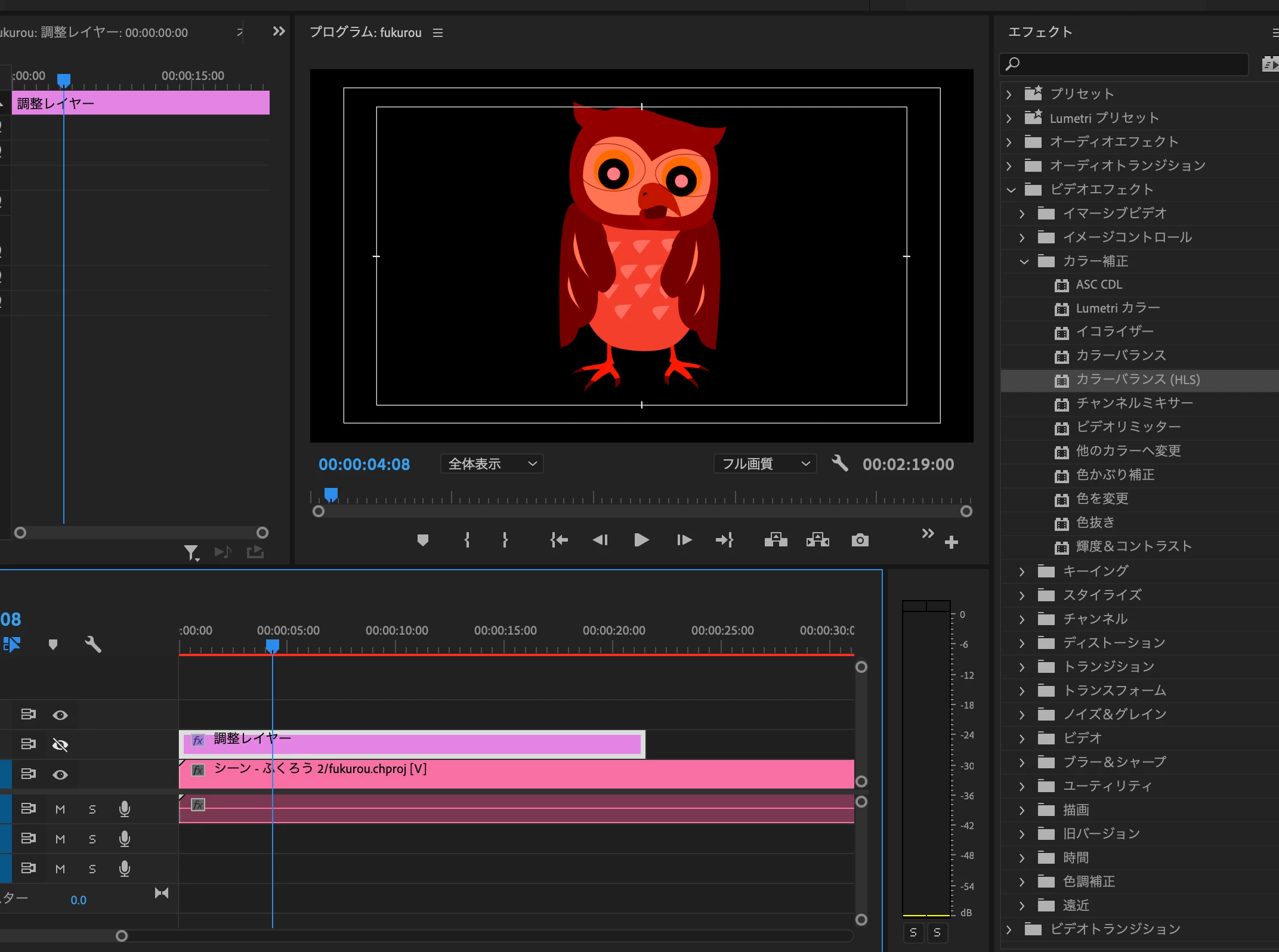The image size is (1279, 952).
Task: Open the フル画質 playback resolution dropdown
Action: (x=765, y=464)
